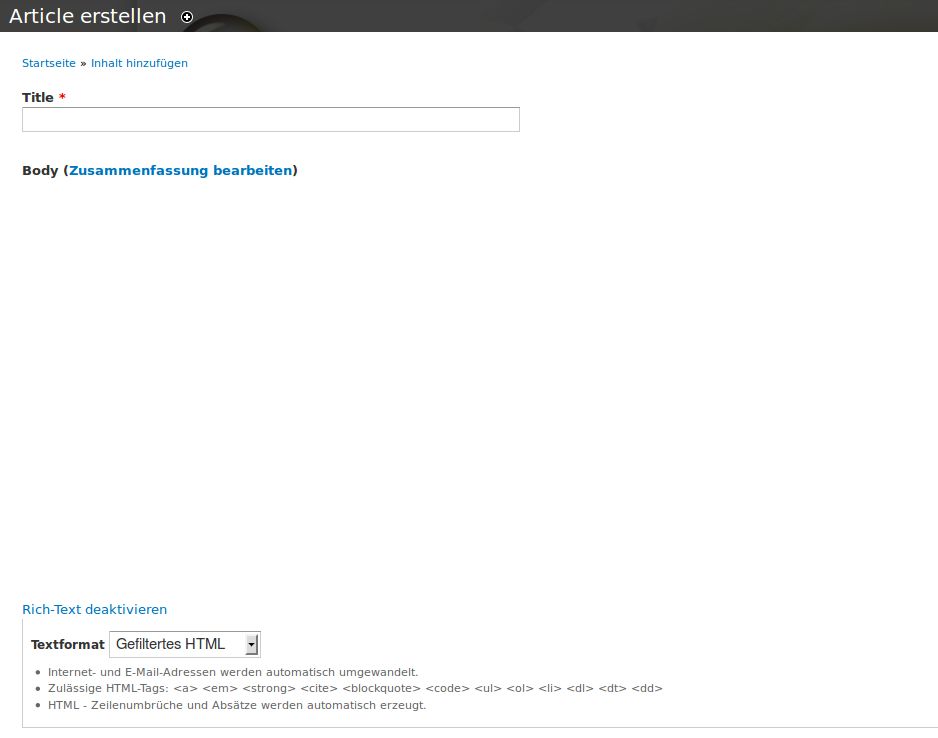Click the Zulässige HTML-Tags hint line

click(x=354, y=688)
